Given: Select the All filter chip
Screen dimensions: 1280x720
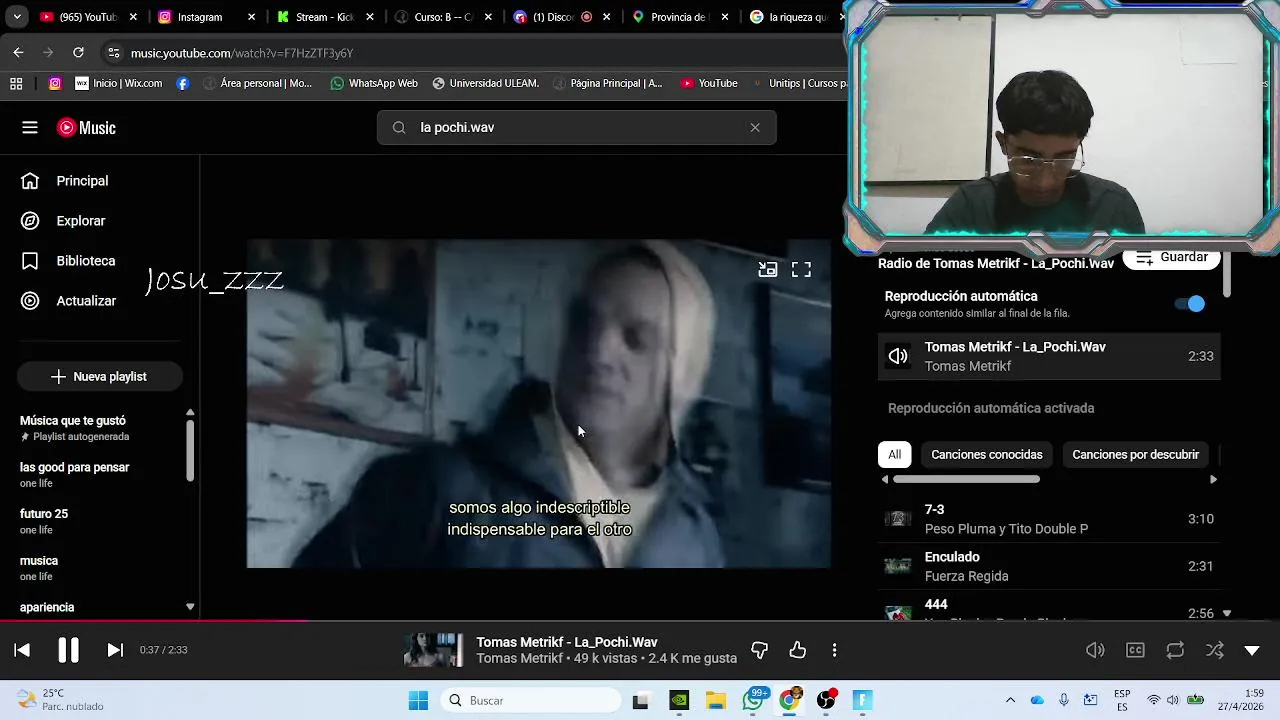Looking at the screenshot, I should coord(894,454).
